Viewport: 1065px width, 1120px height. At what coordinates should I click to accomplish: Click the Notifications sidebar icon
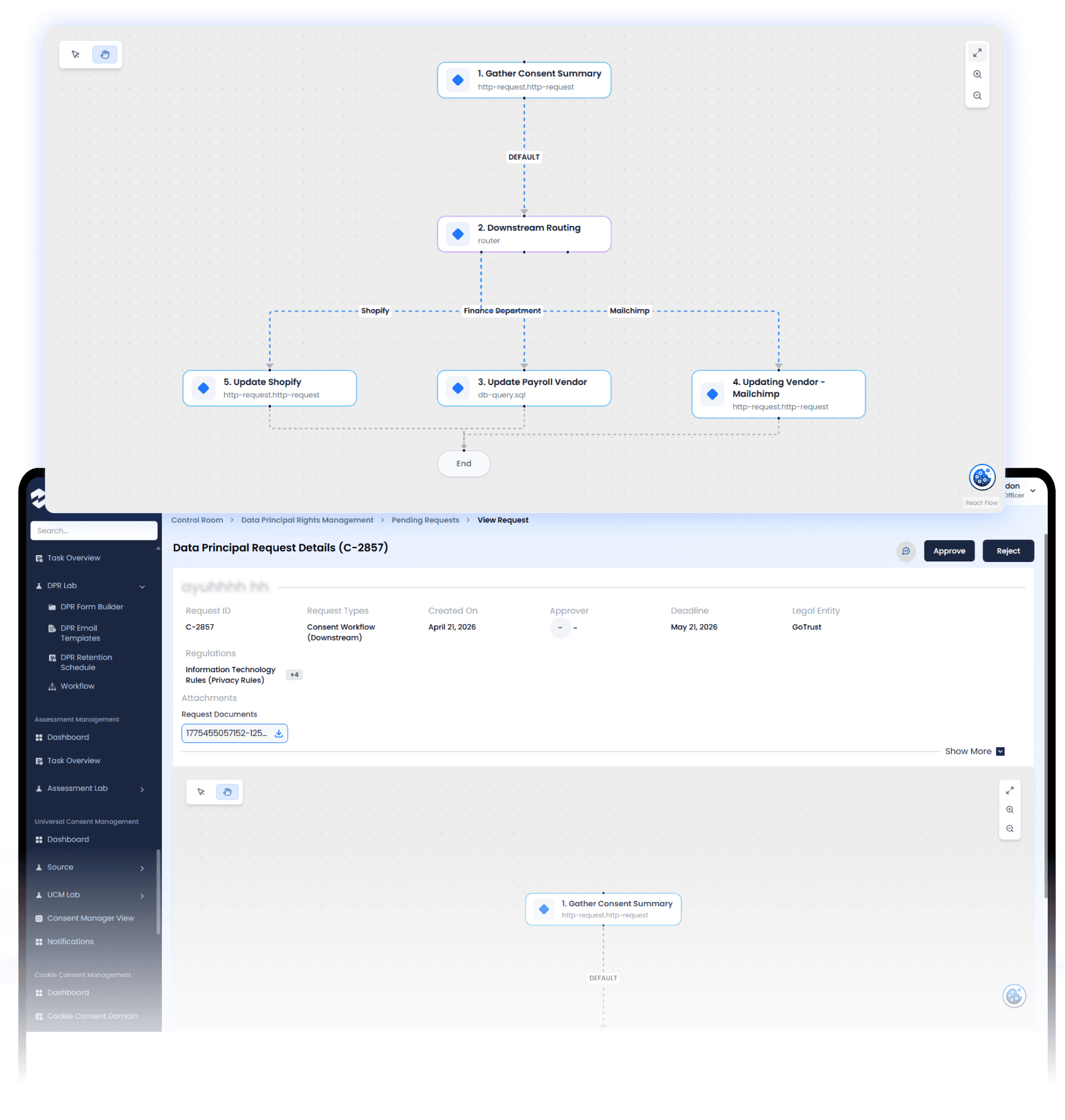39,941
